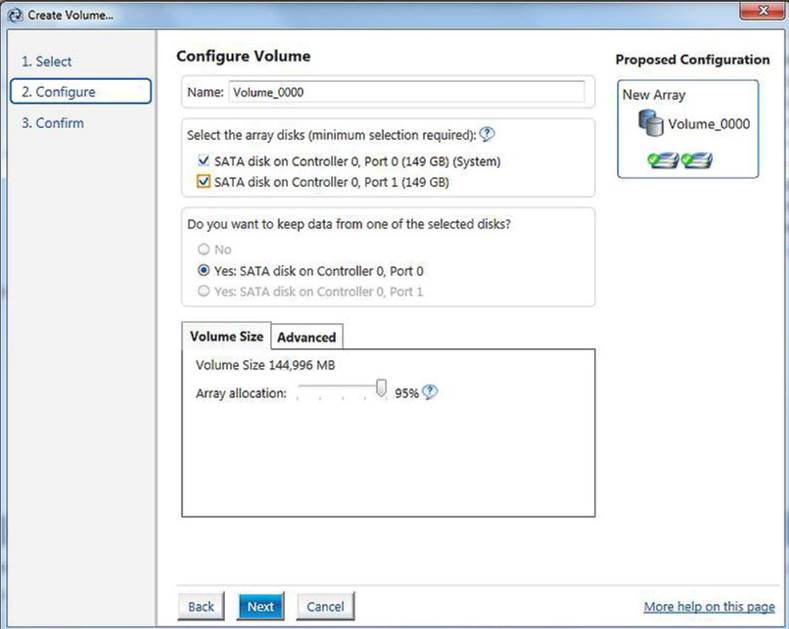Choose Yes: SATA disk on Controller 0, Port 0
The image size is (789, 629).
[203, 270]
